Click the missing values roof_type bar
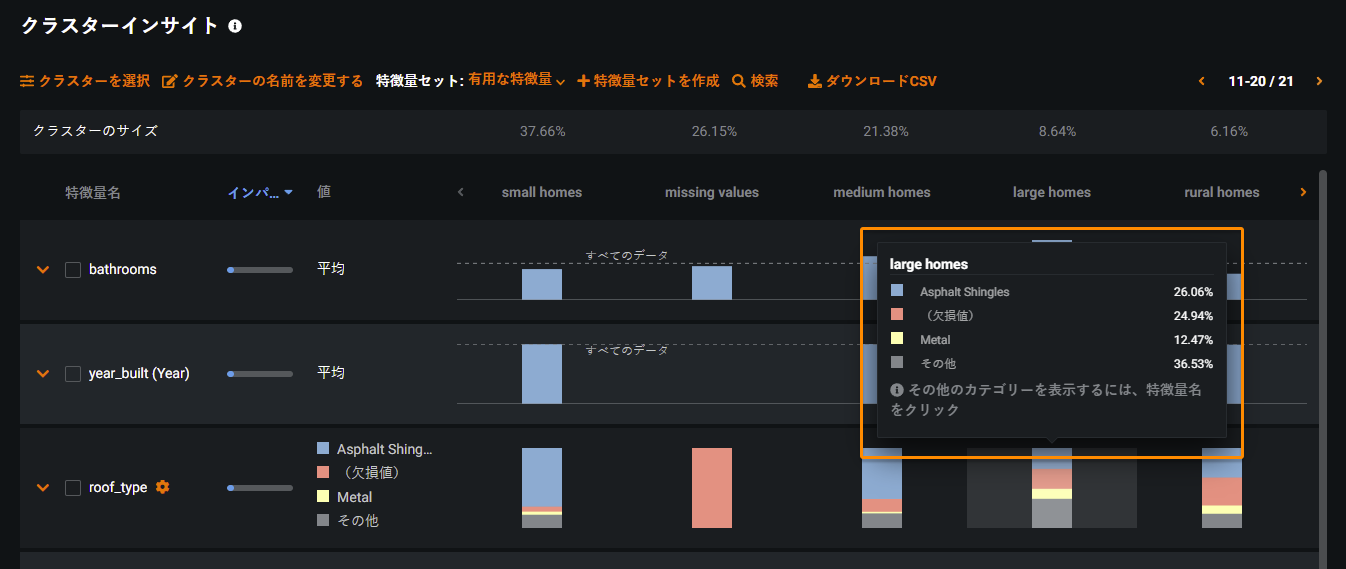This screenshot has height=569, width=1346. (x=711, y=487)
